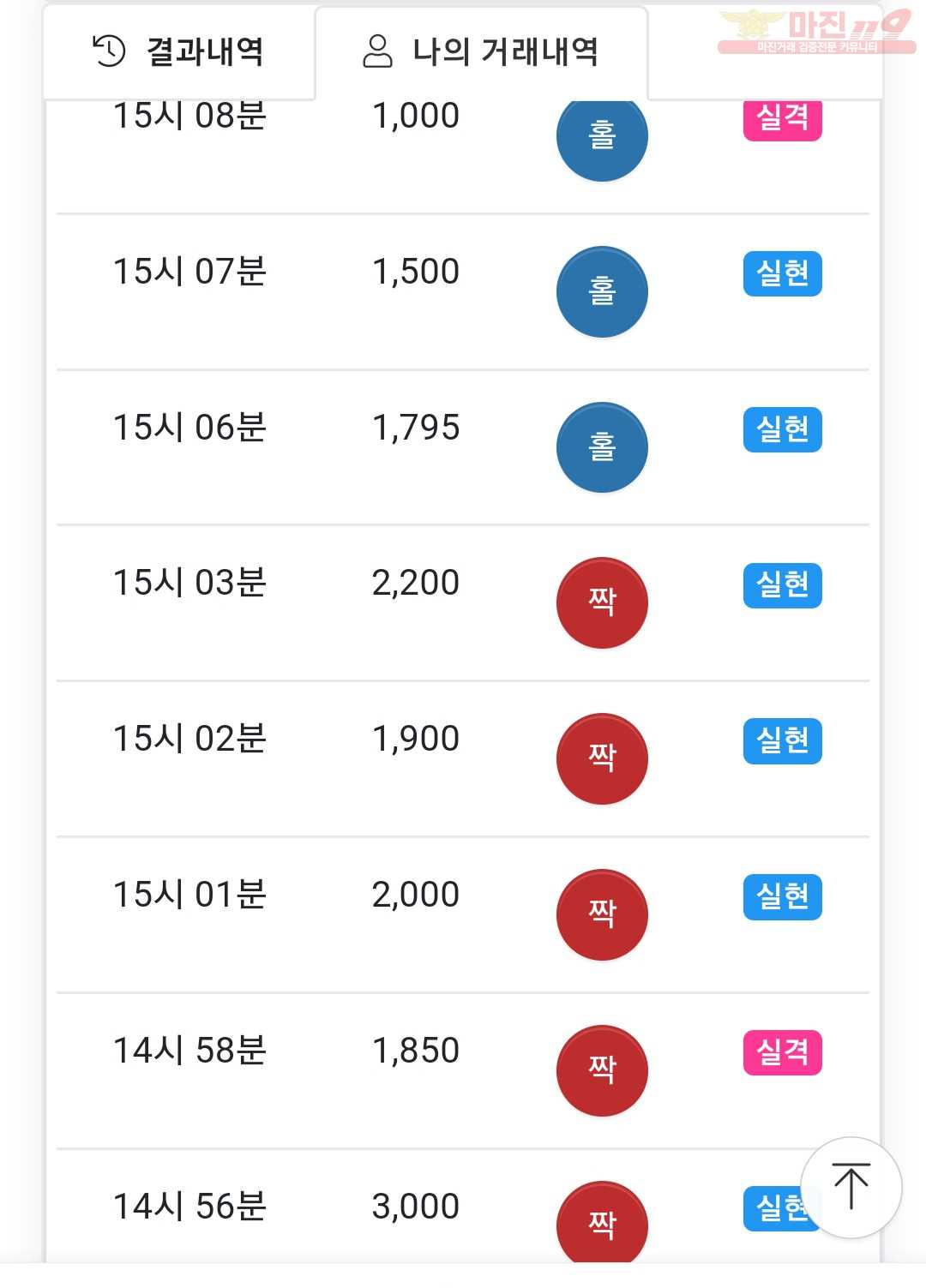The width and height of the screenshot is (926, 1288).
Task: Click the red 짝 circle at 15시 01분
Action: 602,915
